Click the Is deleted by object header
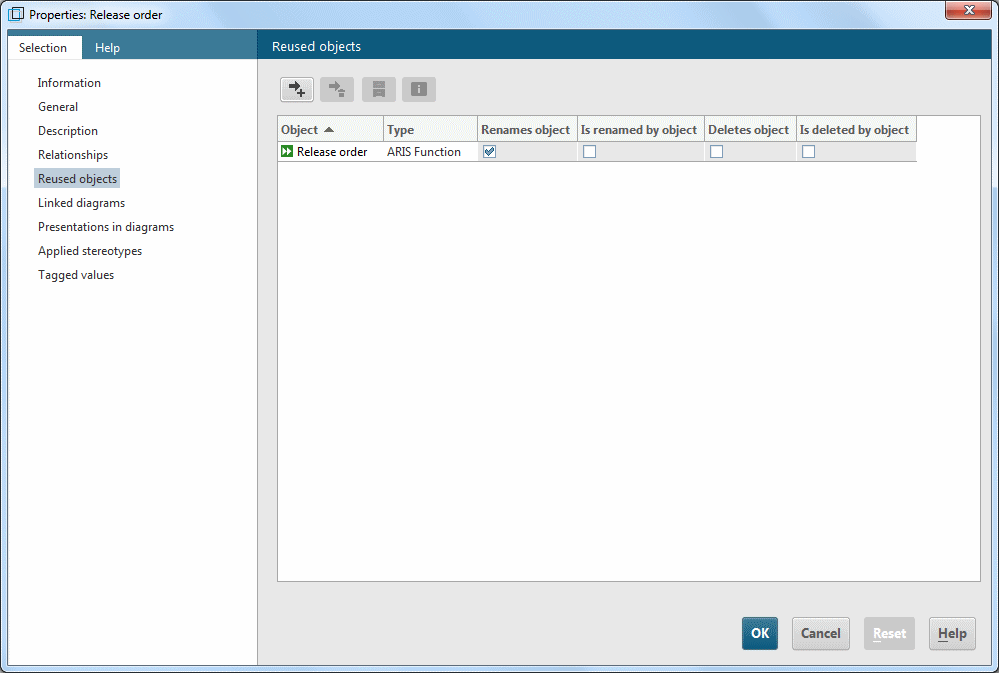 [x=856, y=129]
